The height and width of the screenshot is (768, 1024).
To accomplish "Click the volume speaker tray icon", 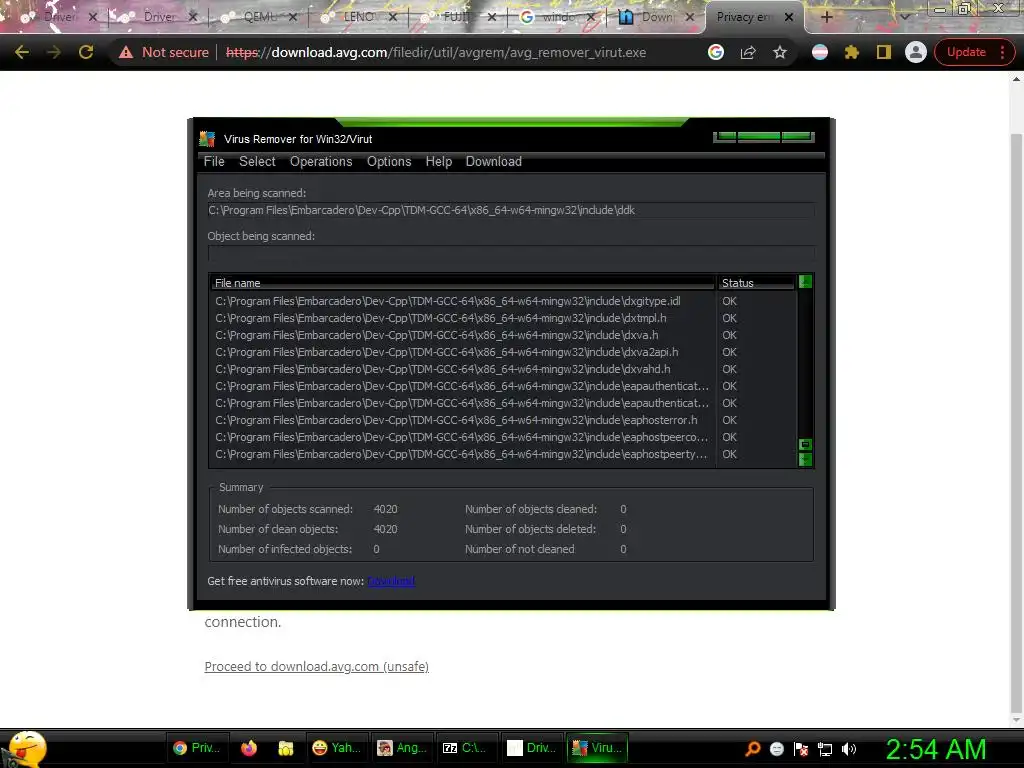I will pyautogui.click(x=849, y=749).
